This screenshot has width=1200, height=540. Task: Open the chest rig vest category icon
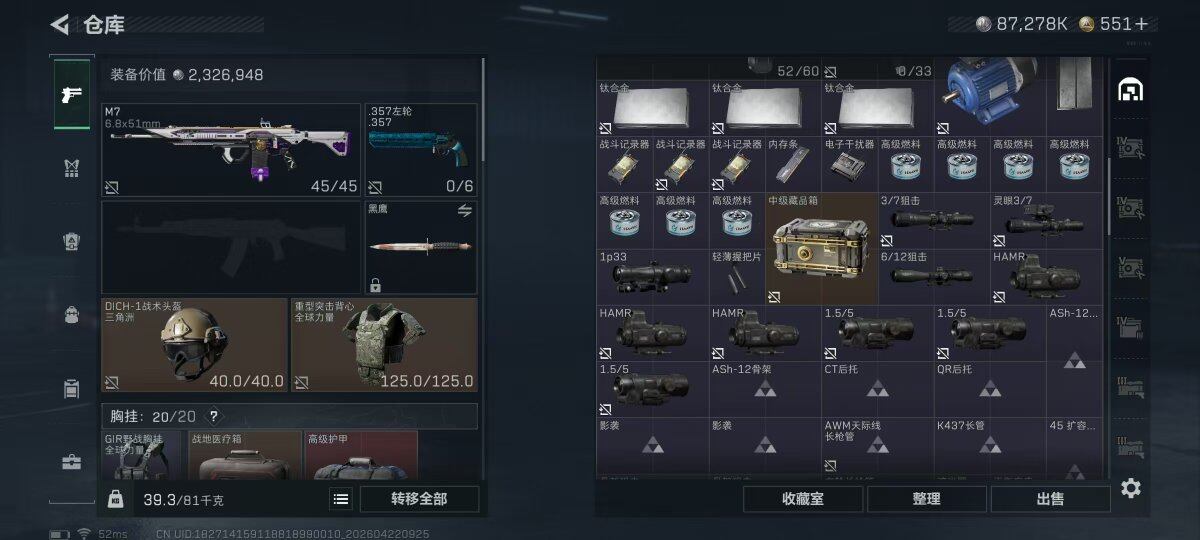[71, 168]
